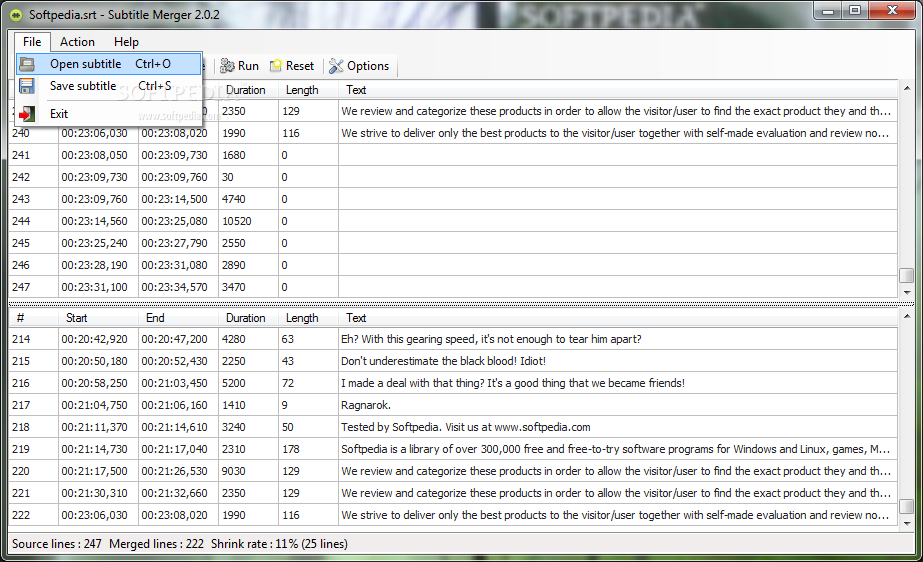Click merged row 220 duration 9030
The image size is (923, 562).
[x=234, y=471]
